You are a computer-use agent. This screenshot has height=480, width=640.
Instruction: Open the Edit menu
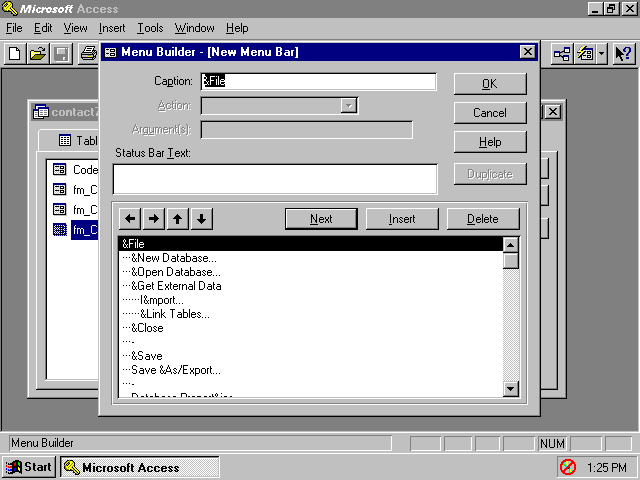[x=43, y=28]
